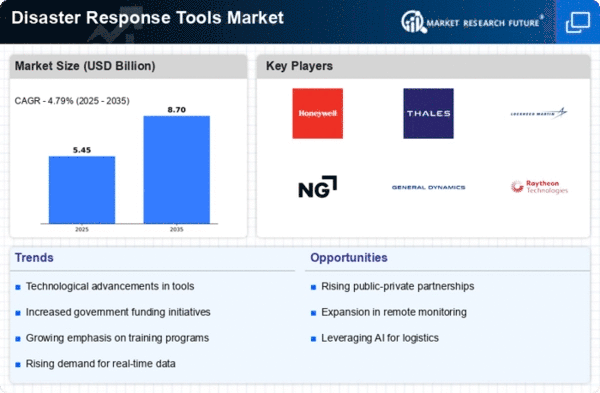Click the 2035 axis label
This screenshot has height=393, width=600.
click(x=177, y=229)
